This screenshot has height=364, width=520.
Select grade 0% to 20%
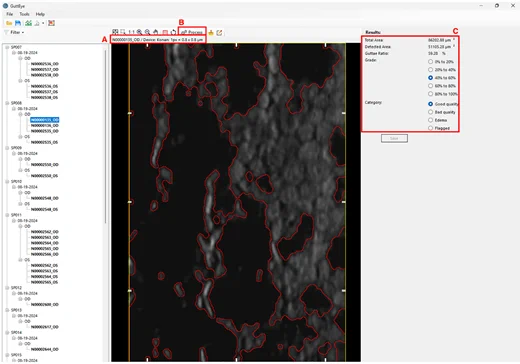(430, 62)
